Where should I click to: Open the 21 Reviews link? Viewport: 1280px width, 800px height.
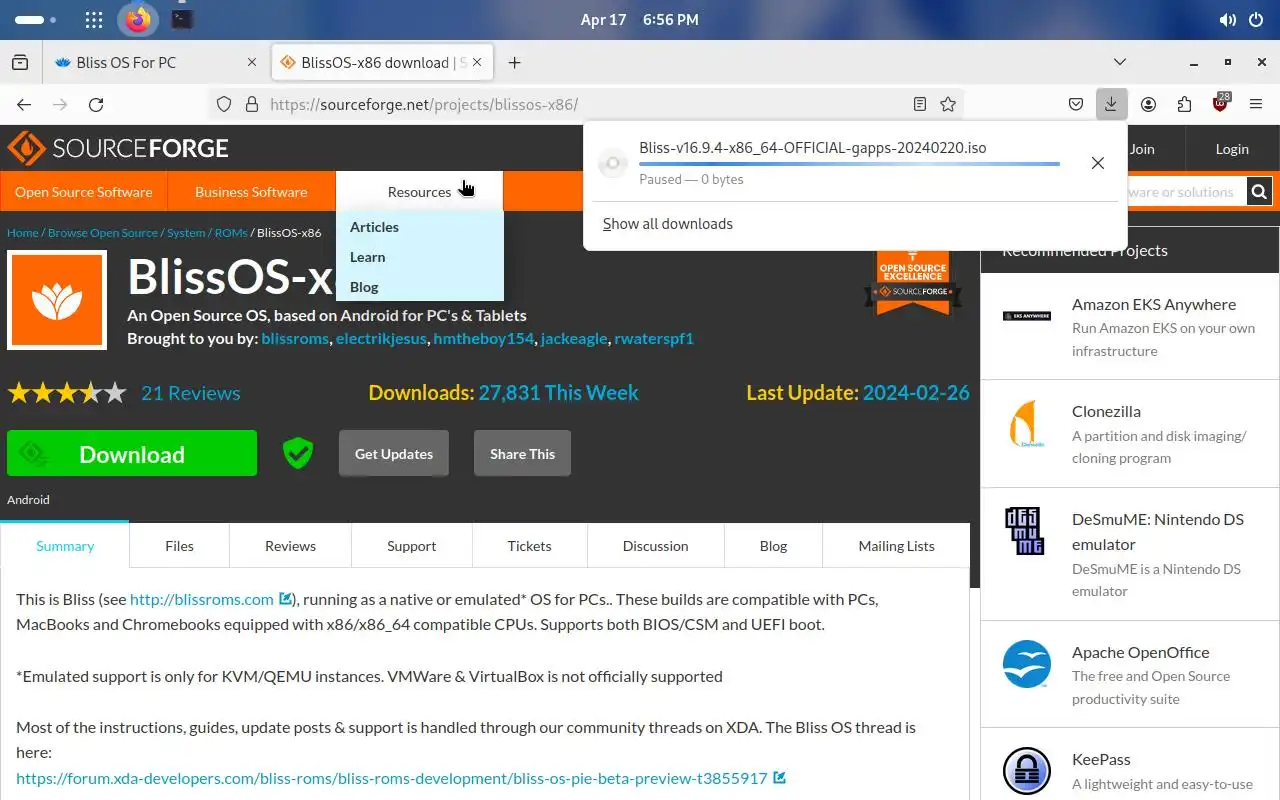(191, 393)
